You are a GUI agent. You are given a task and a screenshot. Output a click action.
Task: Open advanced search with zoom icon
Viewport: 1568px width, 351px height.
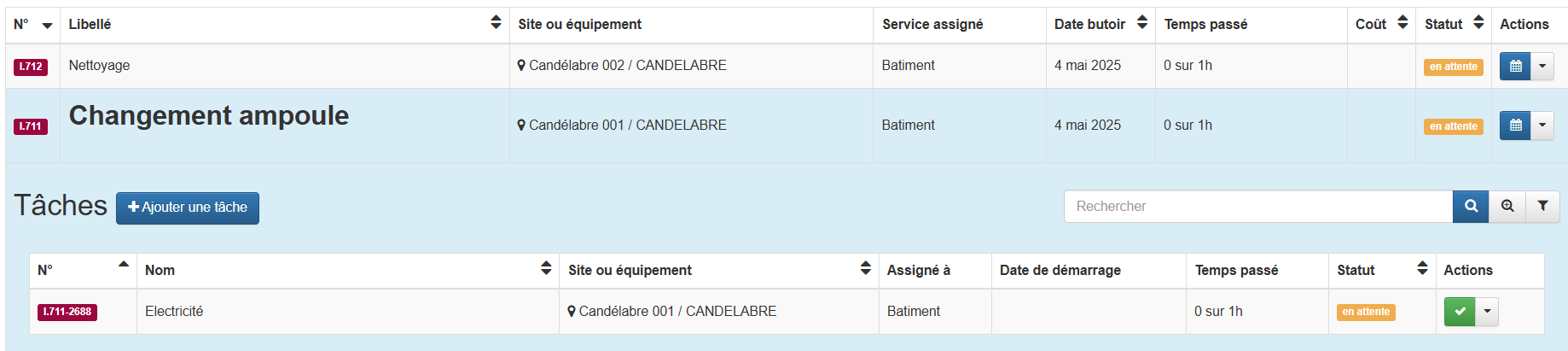pyautogui.click(x=1507, y=206)
